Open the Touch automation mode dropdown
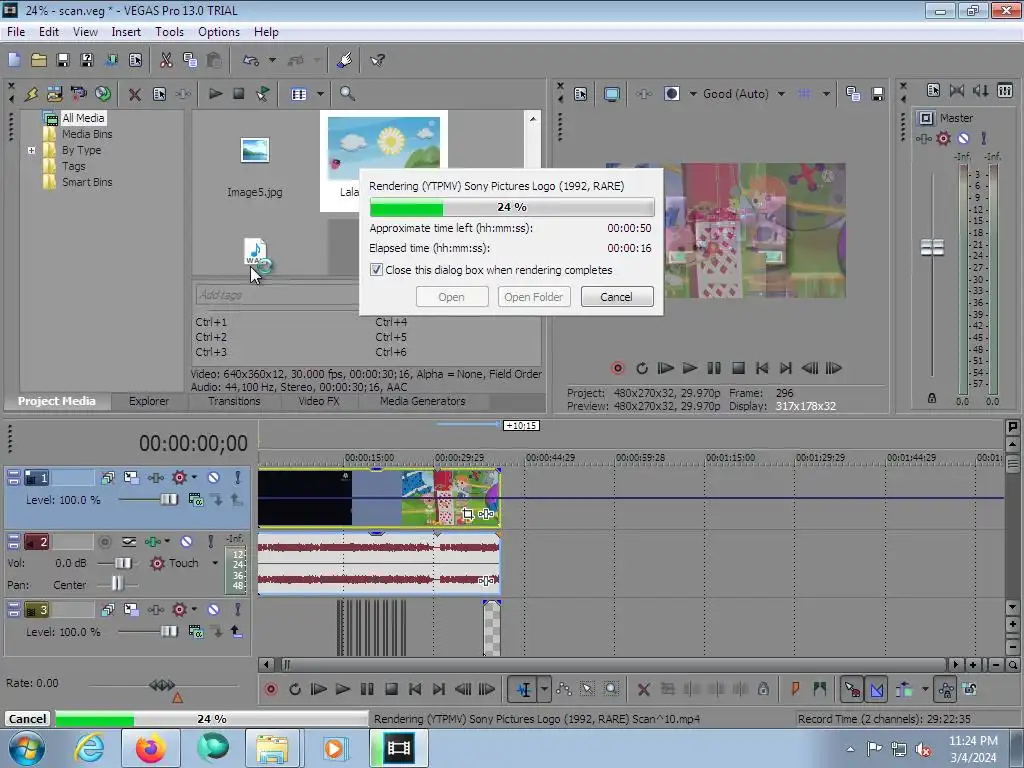Image resolution: width=1024 pixels, height=768 pixels. point(215,563)
